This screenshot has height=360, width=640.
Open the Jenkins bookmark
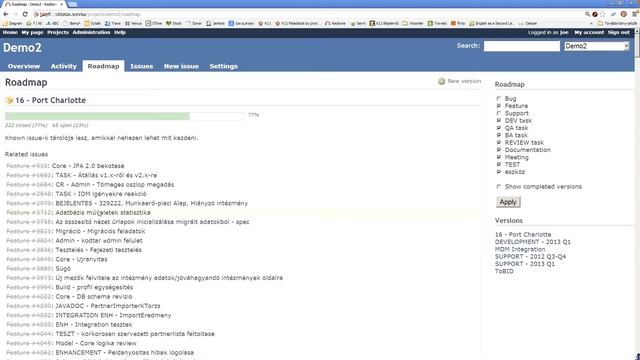(216, 24)
